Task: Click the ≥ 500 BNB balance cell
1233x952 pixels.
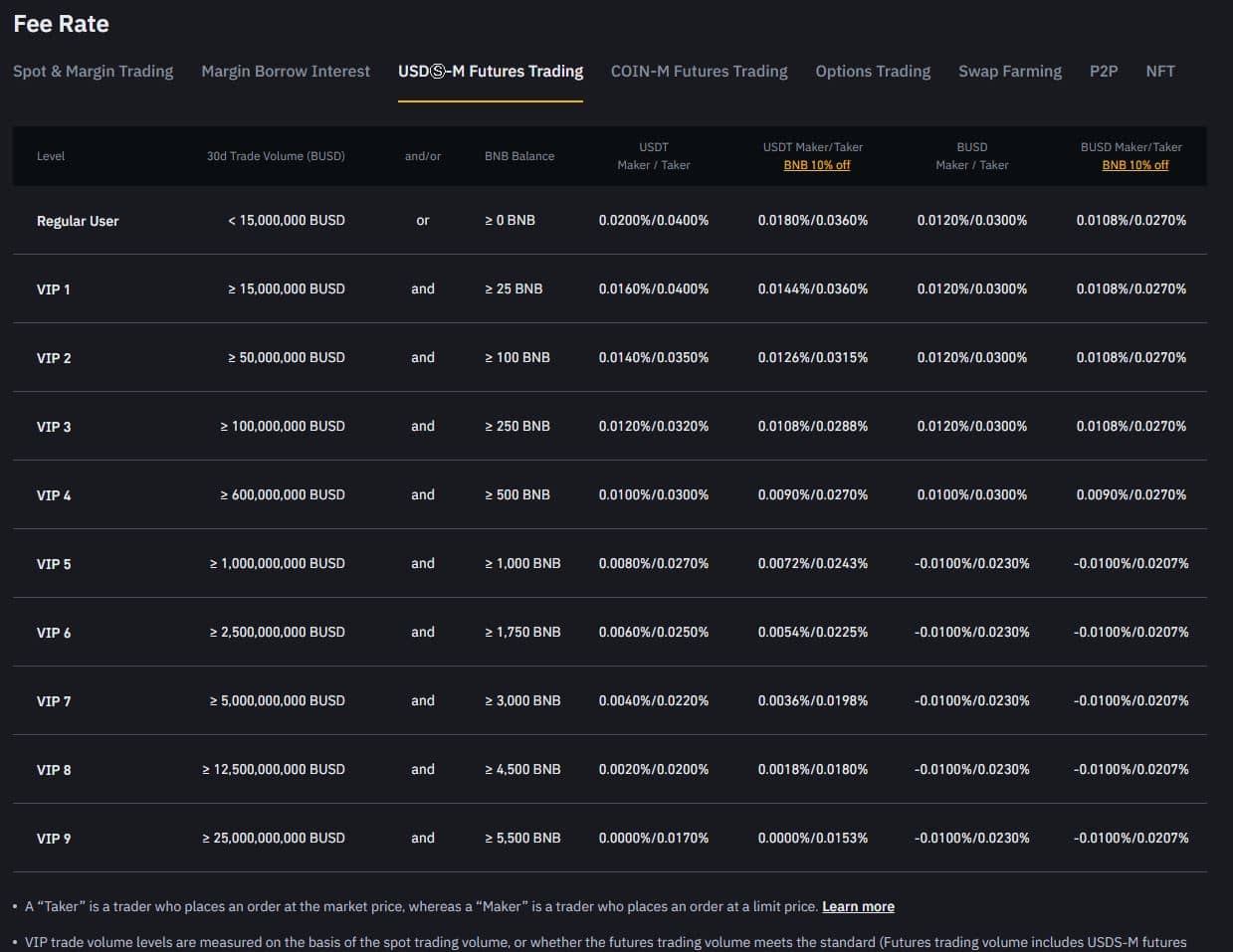Action: pos(517,494)
